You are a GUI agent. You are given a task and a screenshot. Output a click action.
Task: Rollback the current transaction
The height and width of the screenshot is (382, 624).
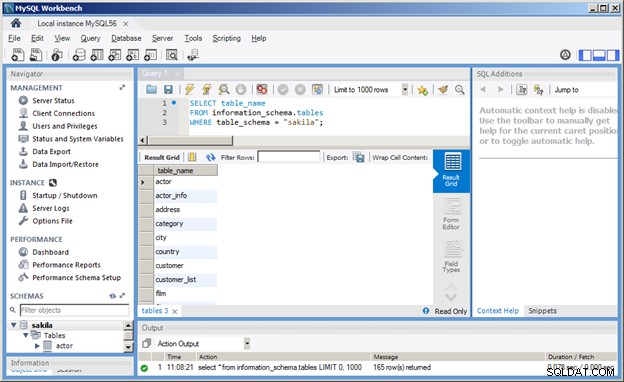pyautogui.click(x=300, y=90)
